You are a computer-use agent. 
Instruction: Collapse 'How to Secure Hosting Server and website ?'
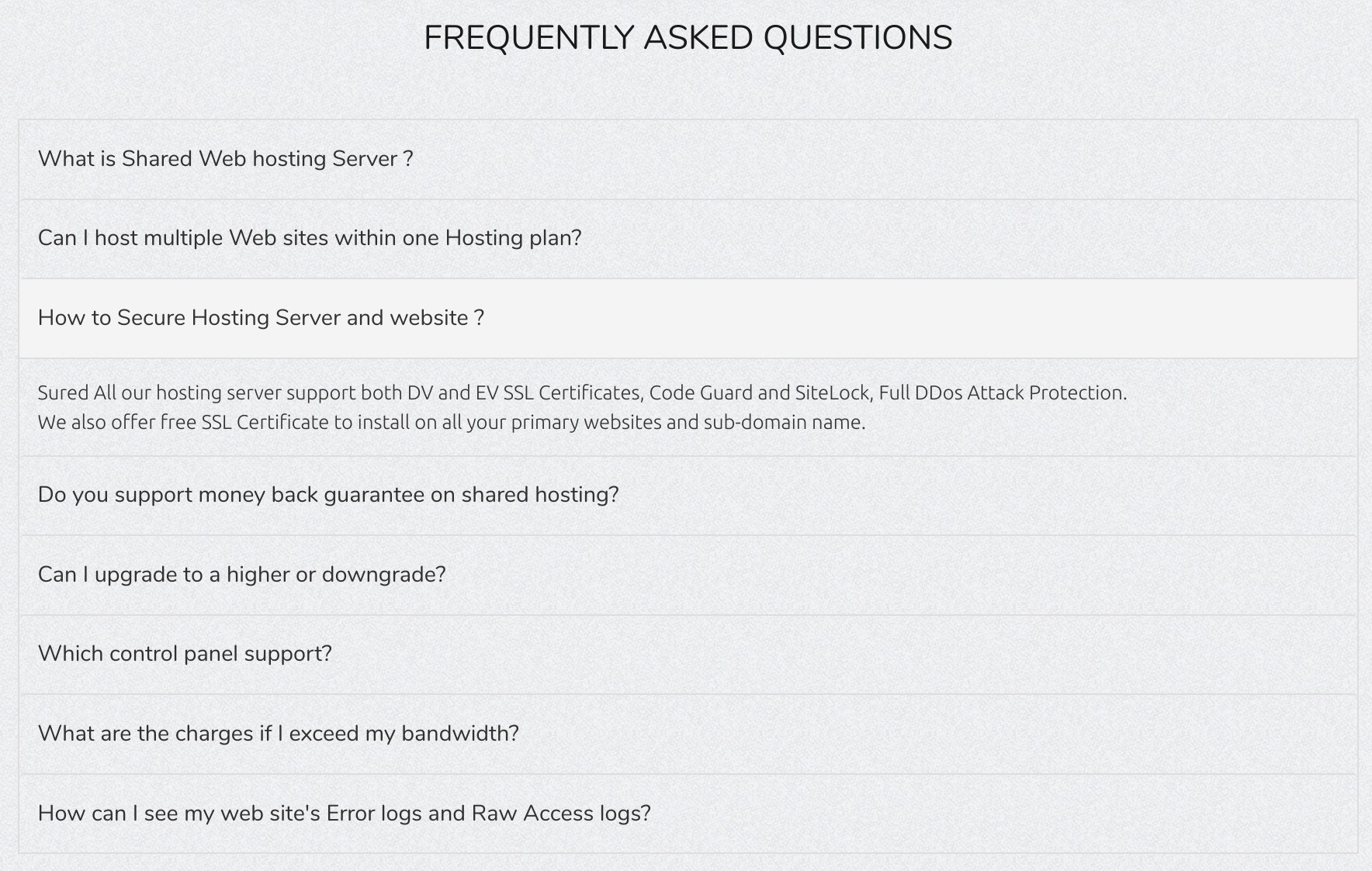point(688,318)
